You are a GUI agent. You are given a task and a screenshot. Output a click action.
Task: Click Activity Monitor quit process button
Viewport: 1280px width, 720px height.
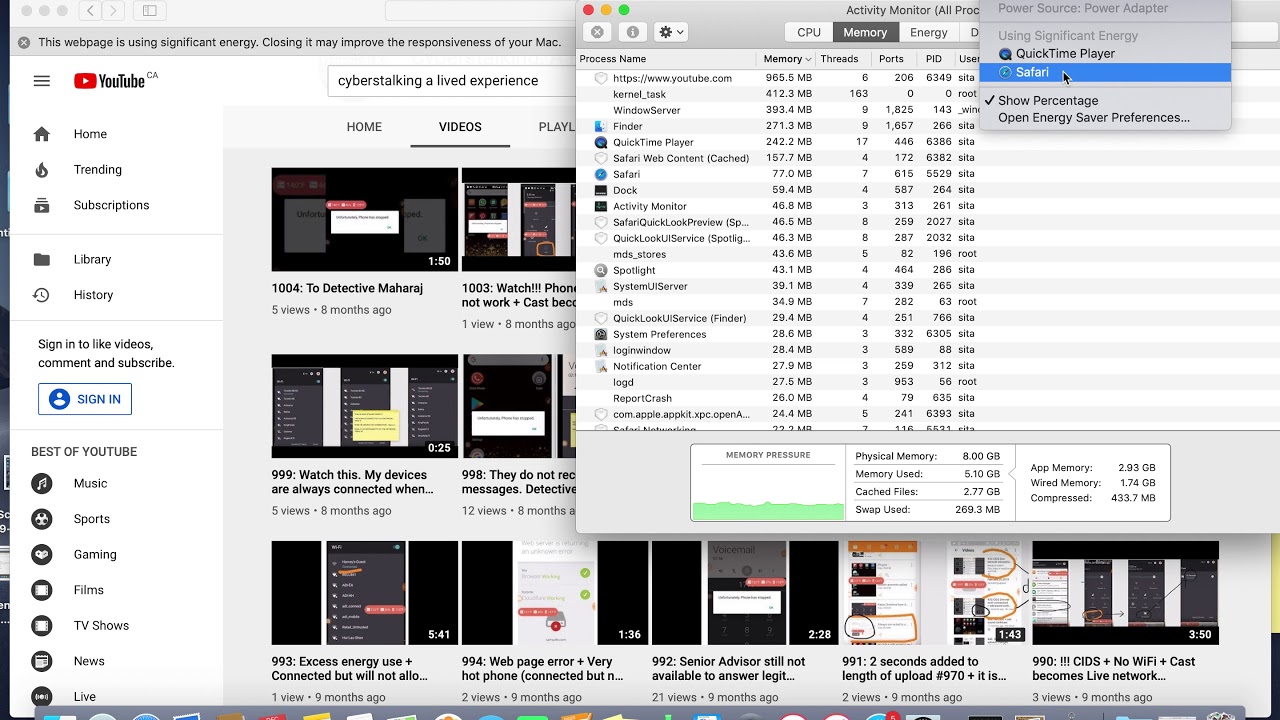tap(597, 32)
